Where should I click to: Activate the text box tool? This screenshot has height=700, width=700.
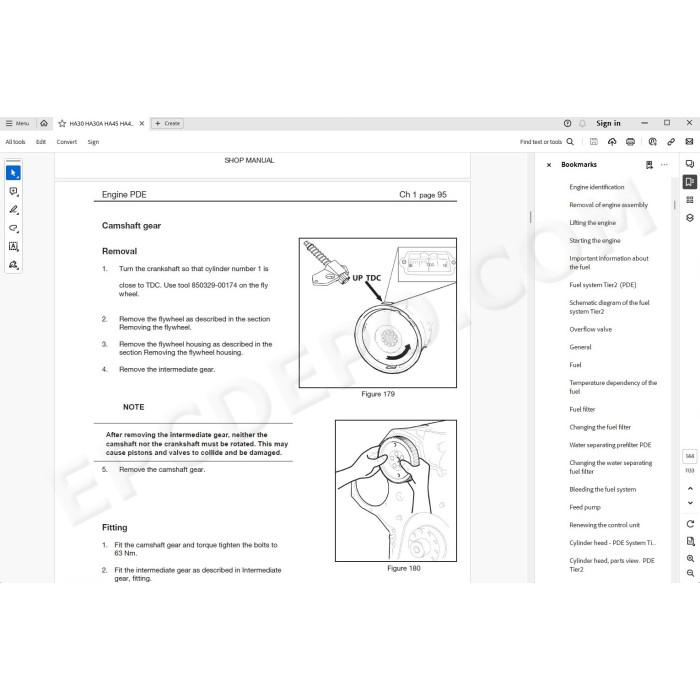coord(13,246)
